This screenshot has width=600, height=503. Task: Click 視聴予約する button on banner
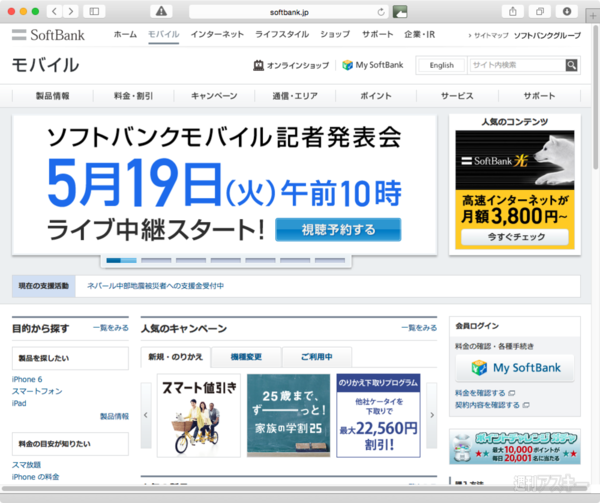click(338, 230)
